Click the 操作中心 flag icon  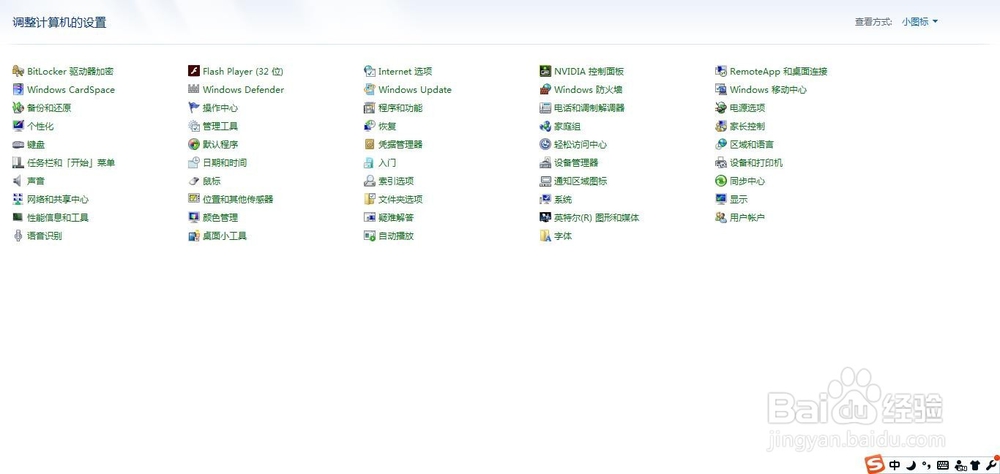(x=194, y=108)
